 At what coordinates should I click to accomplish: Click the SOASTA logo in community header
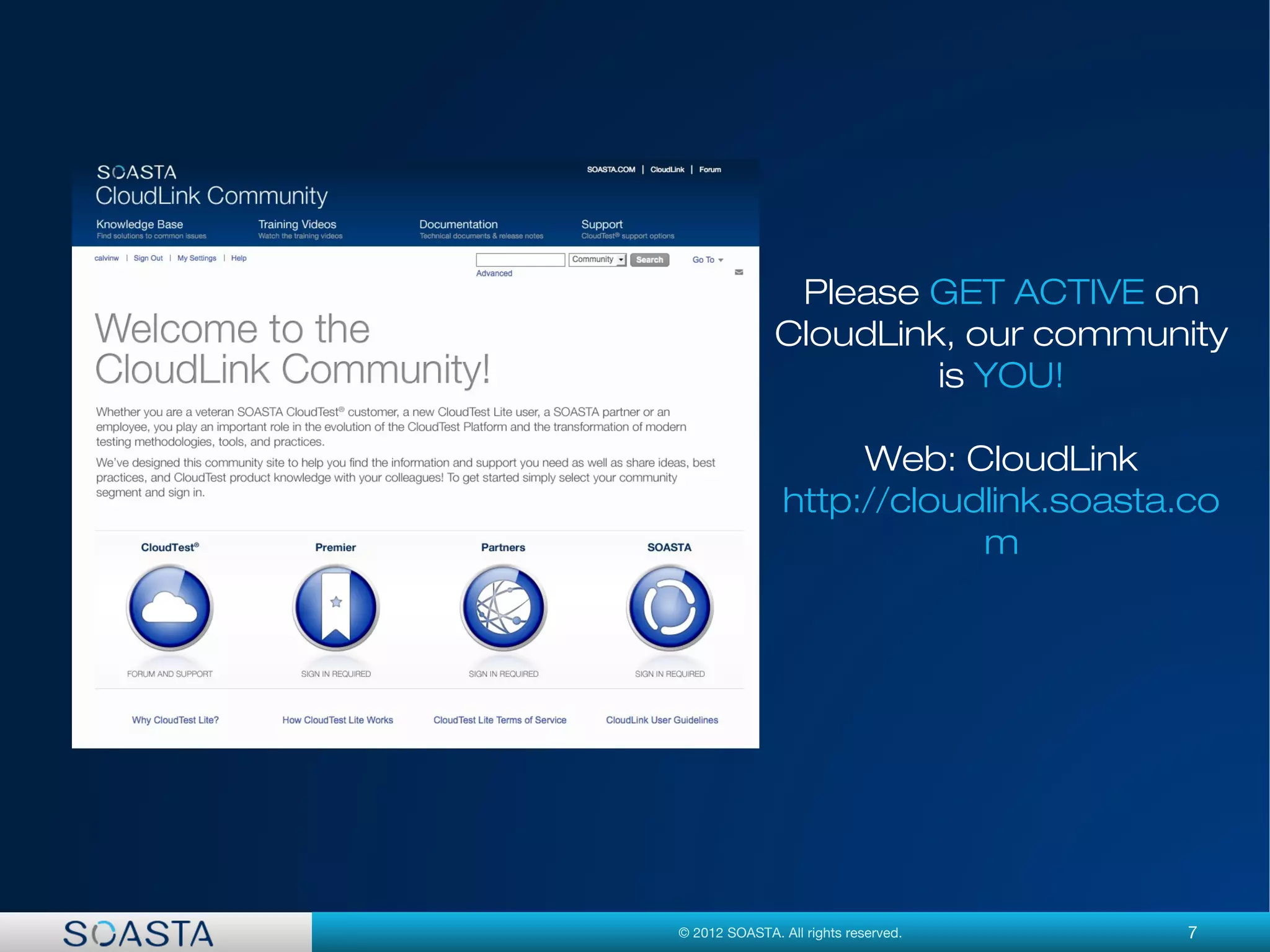click(x=136, y=172)
